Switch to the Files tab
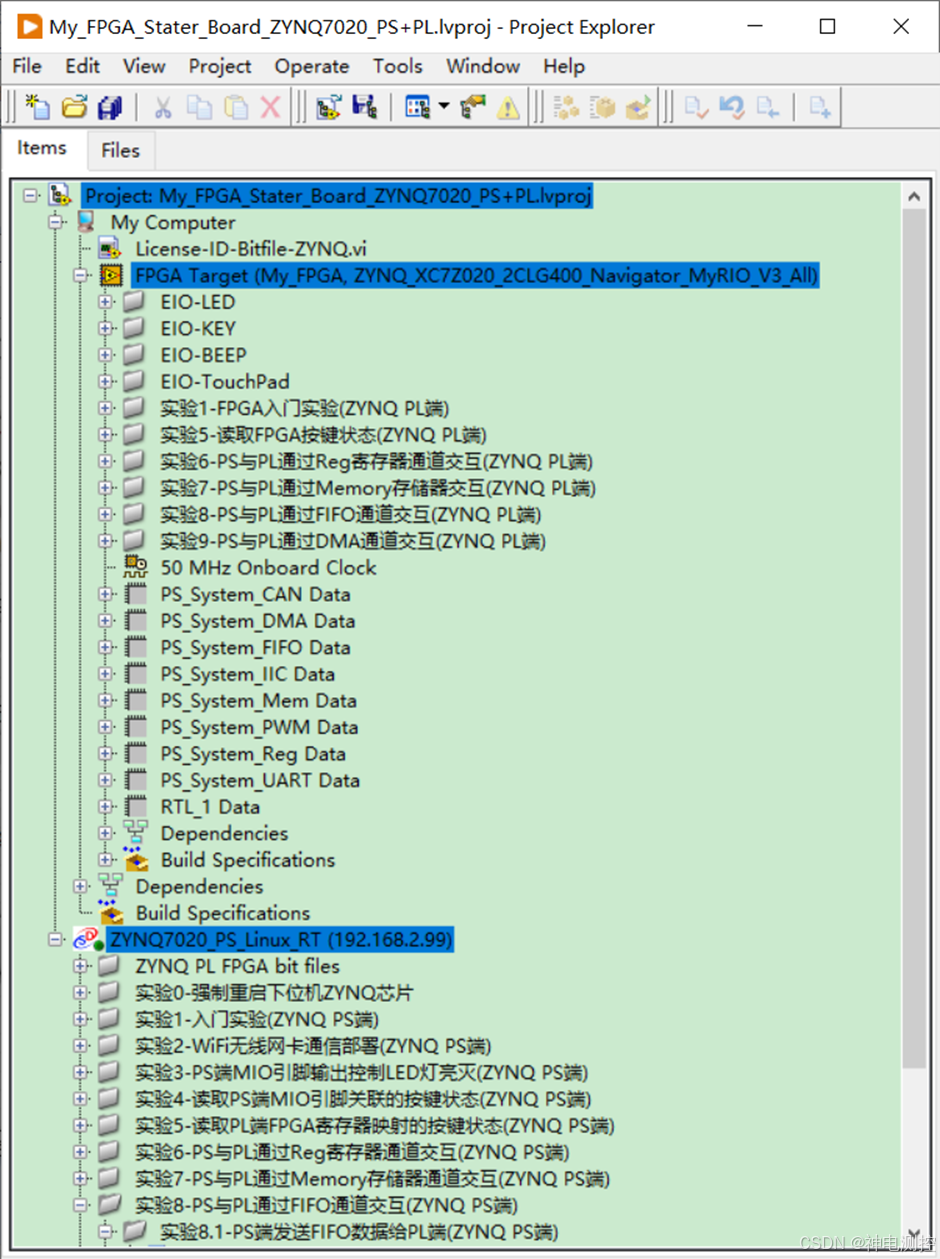940x1259 pixels. pos(120,151)
